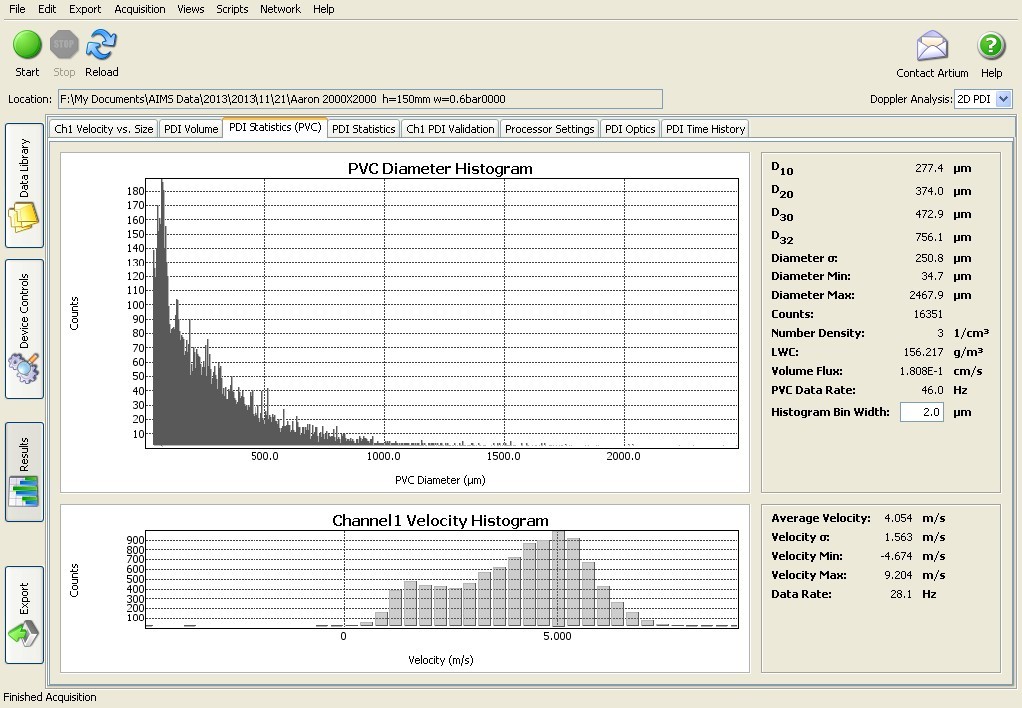
Task: Open the Processor Settings tab
Action: click(x=549, y=129)
